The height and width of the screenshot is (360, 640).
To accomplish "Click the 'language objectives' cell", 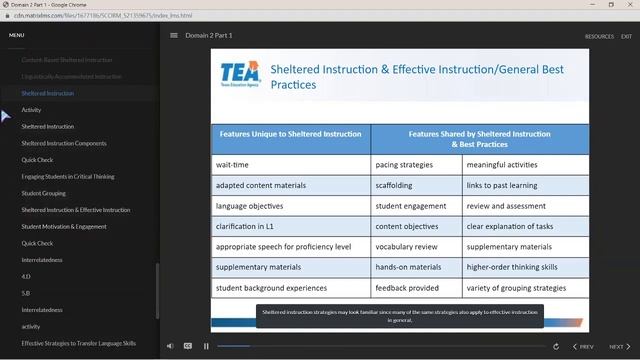I will pyautogui.click(x=291, y=206).
